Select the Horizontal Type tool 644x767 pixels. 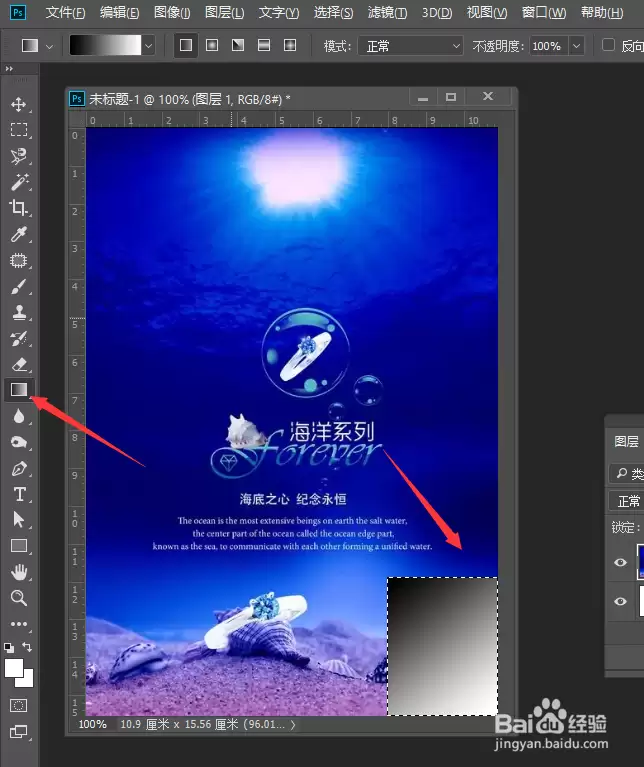[19, 494]
